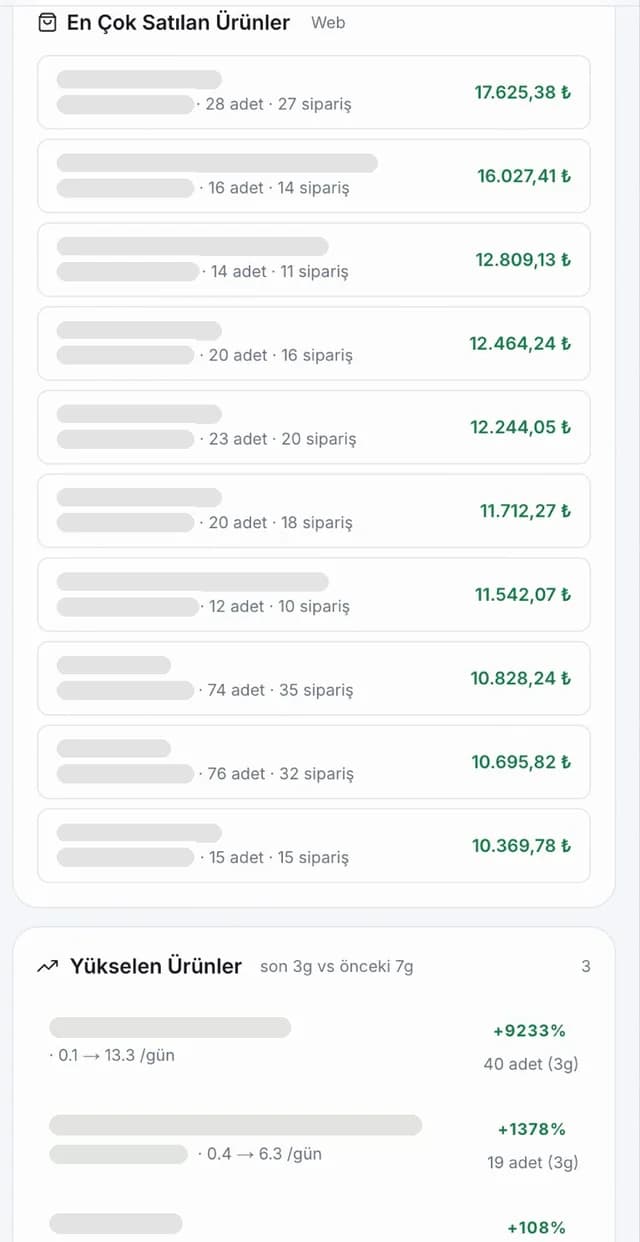640x1242 pixels.
Task: Click the trending-up arrow icon beside Yükselen Ürünler
Action: coord(47,966)
